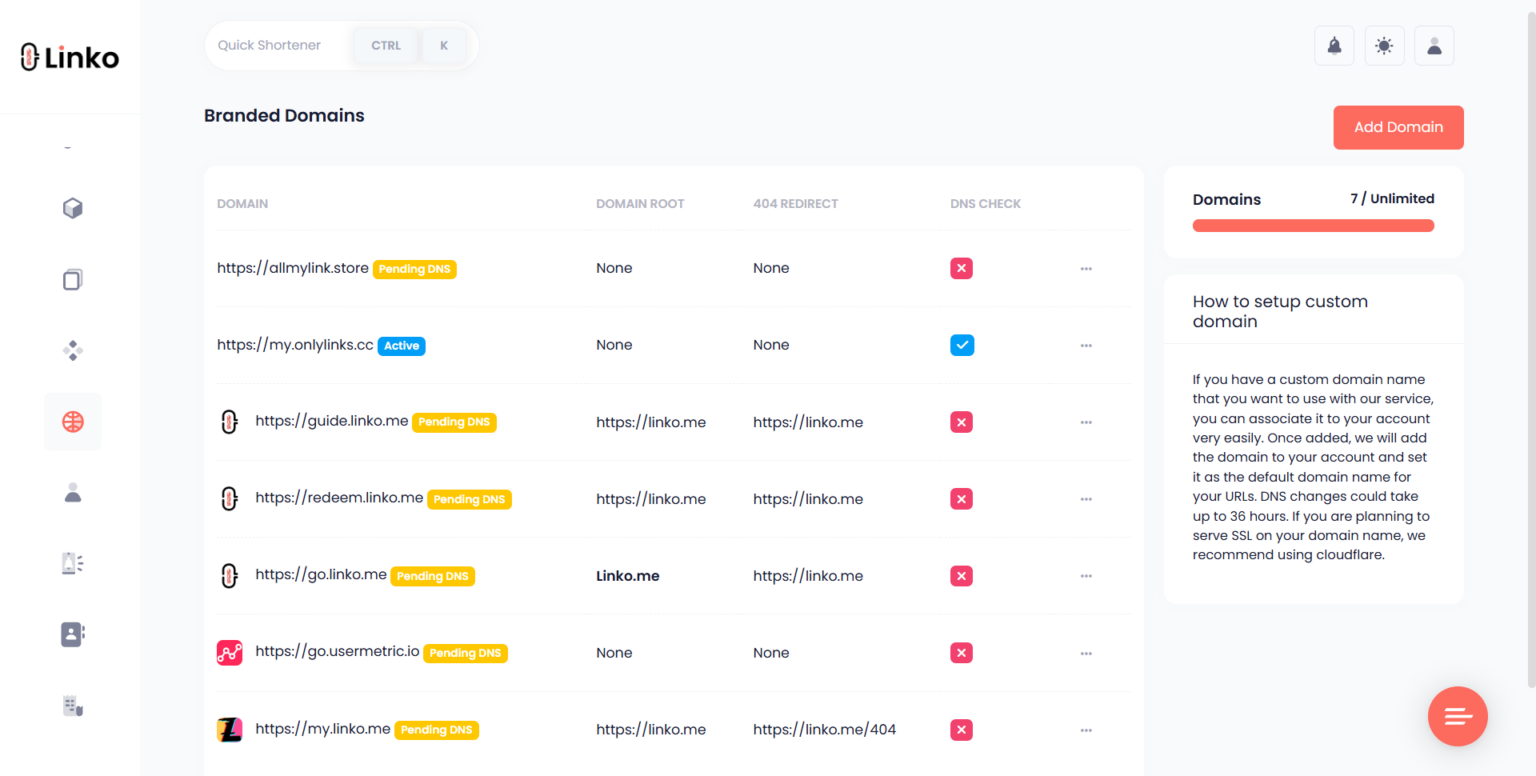Open the cube icon in sidebar
Viewport: 1536px width, 776px height.
(73, 208)
